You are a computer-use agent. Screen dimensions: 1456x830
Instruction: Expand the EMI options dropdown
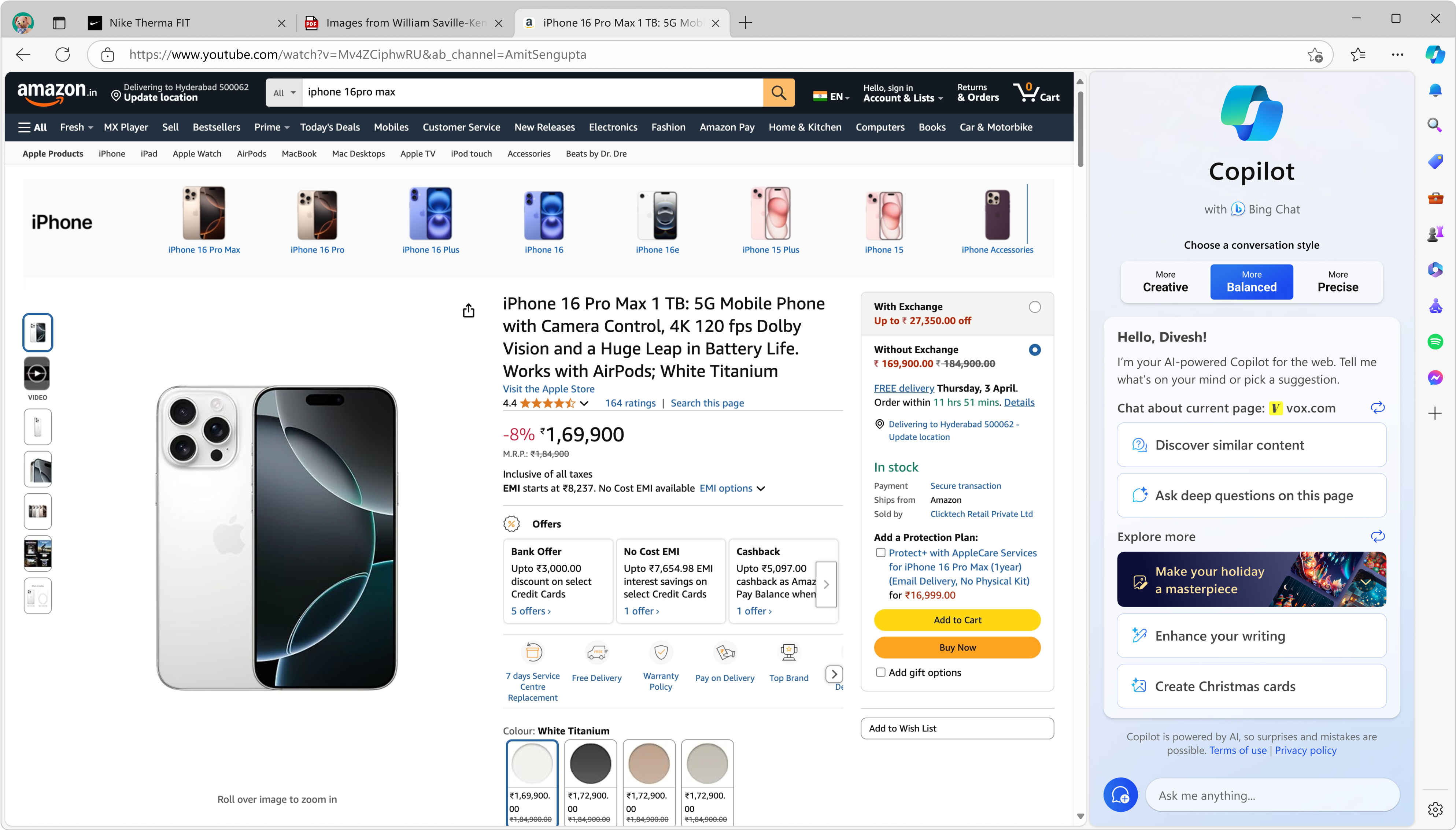732,489
